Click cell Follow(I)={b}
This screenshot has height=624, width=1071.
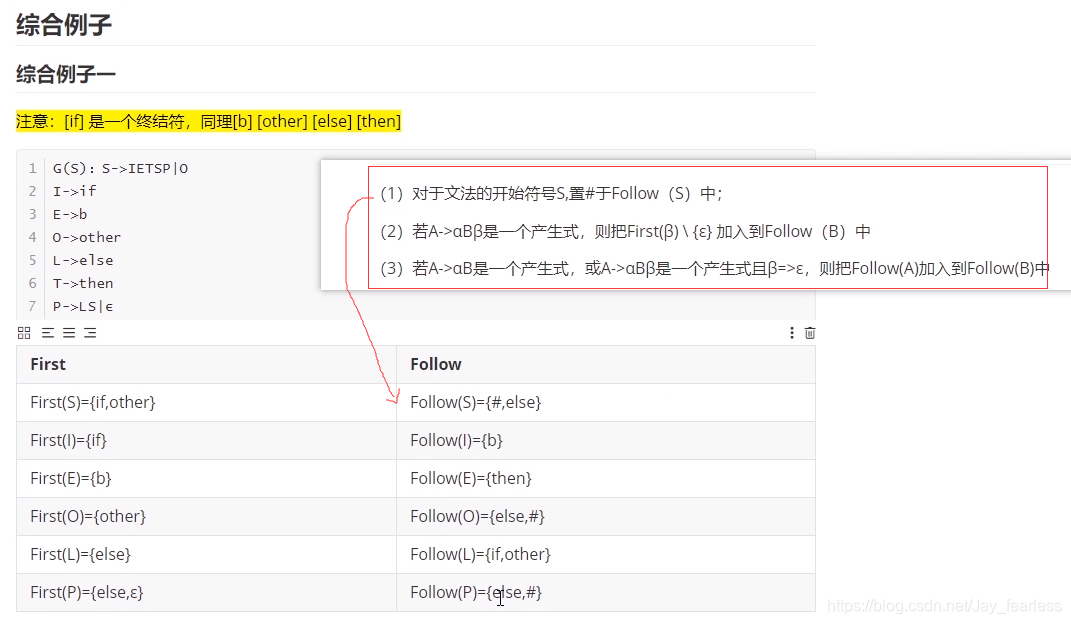click(x=606, y=440)
